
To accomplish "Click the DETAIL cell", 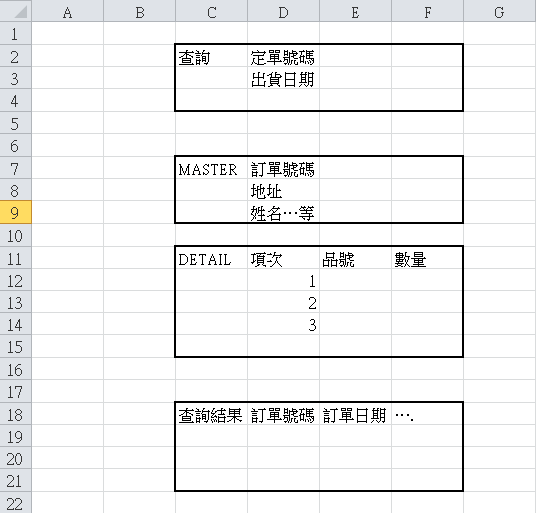I will [212, 258].
